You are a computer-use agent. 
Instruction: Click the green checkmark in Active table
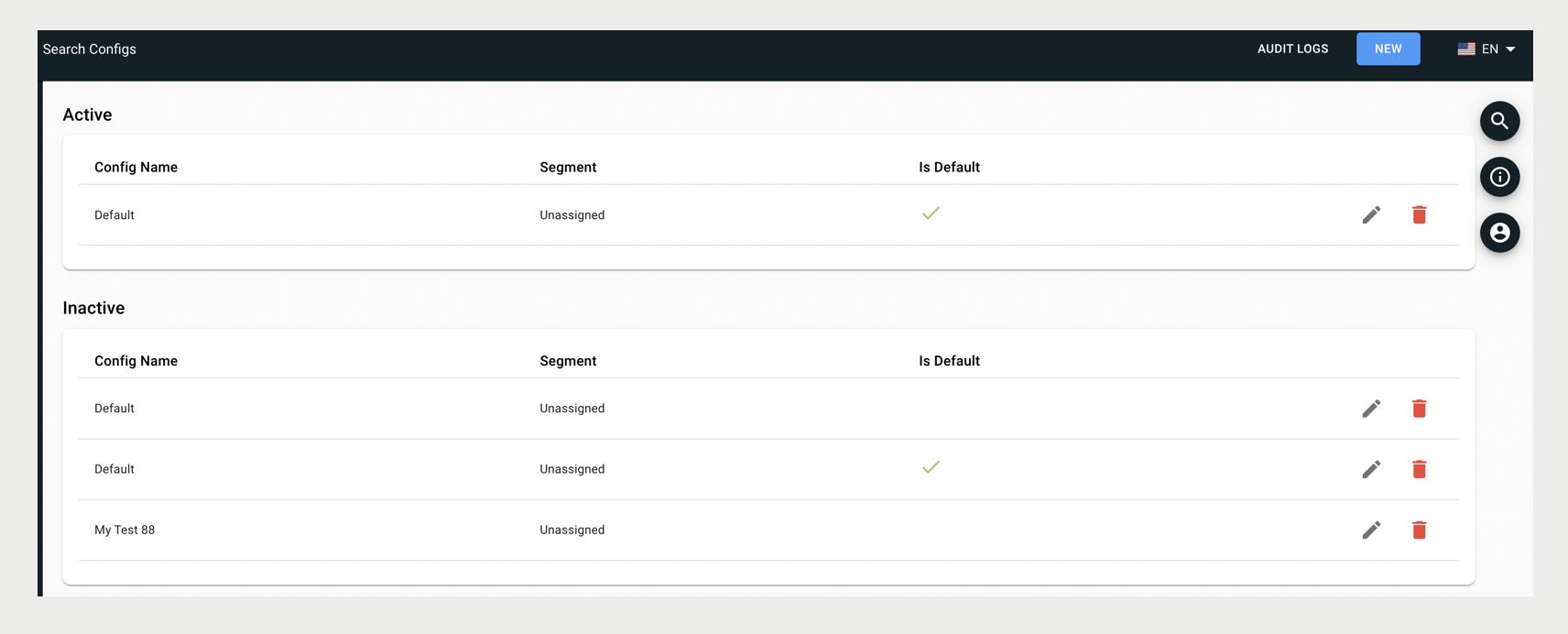[x=931, y=213]
